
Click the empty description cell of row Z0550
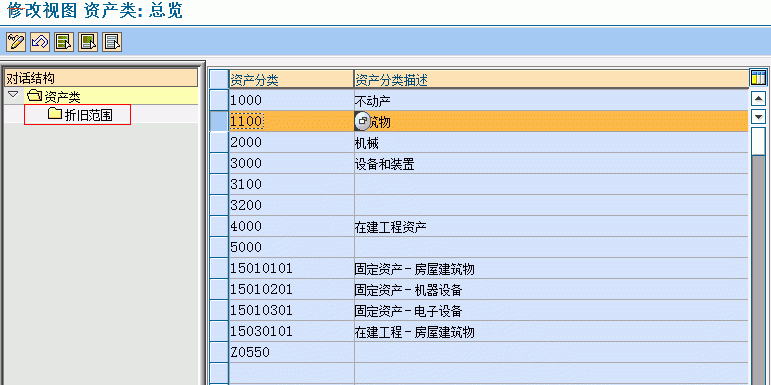point(551,352)
